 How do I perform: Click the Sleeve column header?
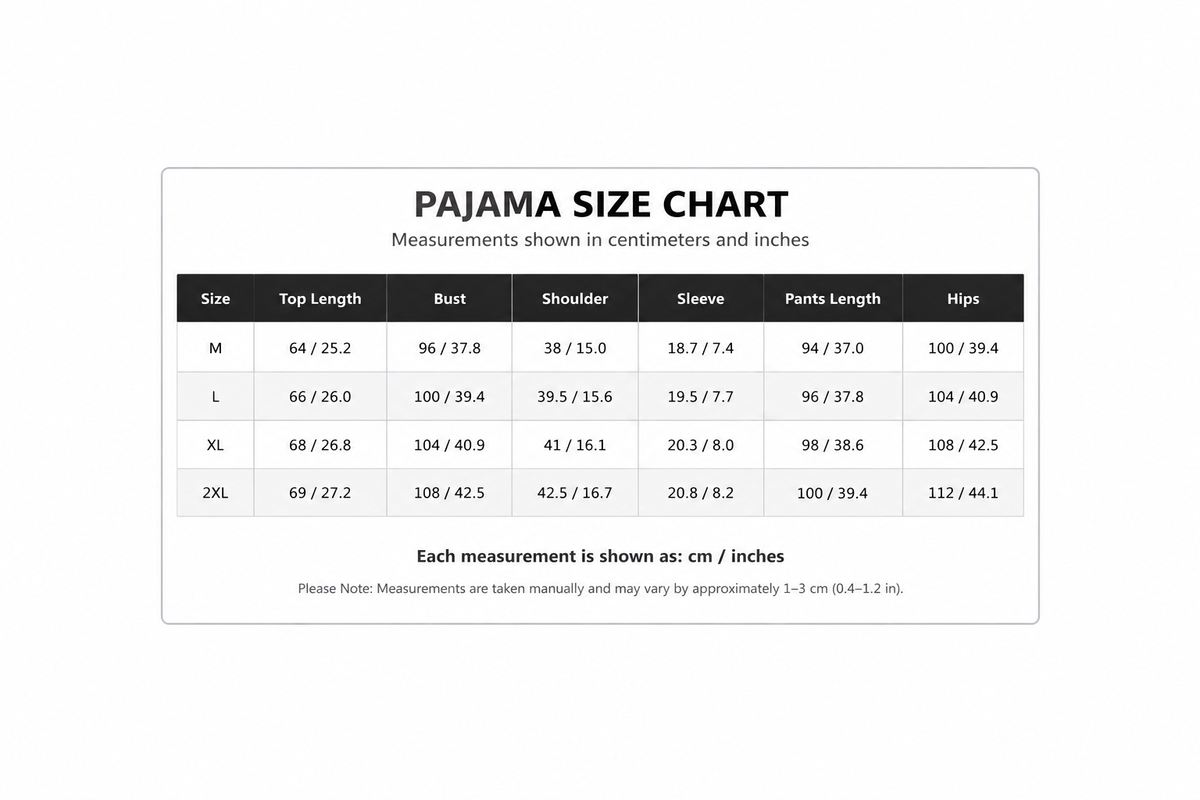[x=701, y=298]
